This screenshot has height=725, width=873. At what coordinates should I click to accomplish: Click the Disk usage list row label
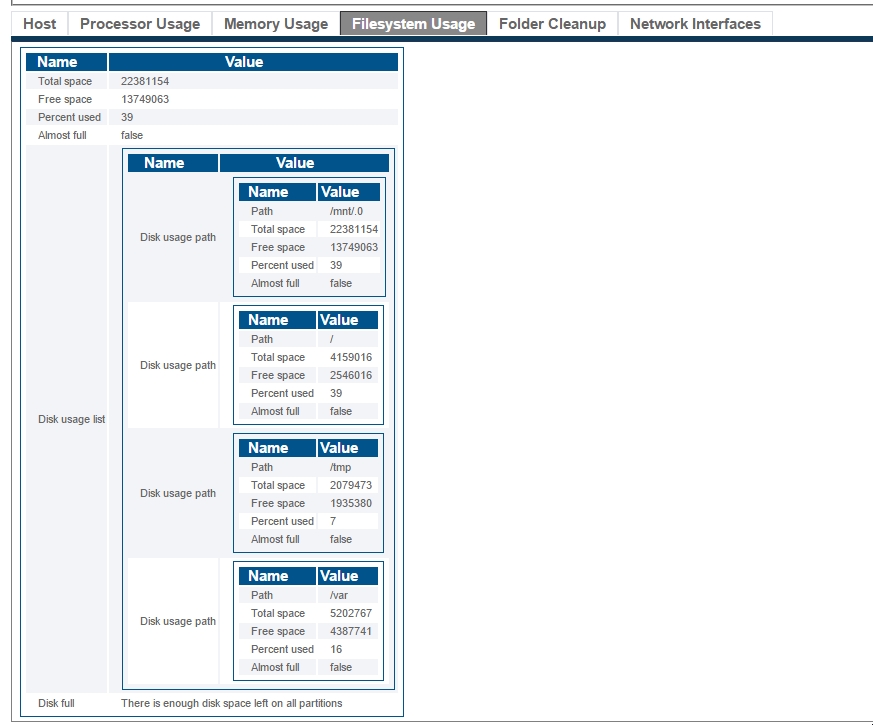click(71, 419)
